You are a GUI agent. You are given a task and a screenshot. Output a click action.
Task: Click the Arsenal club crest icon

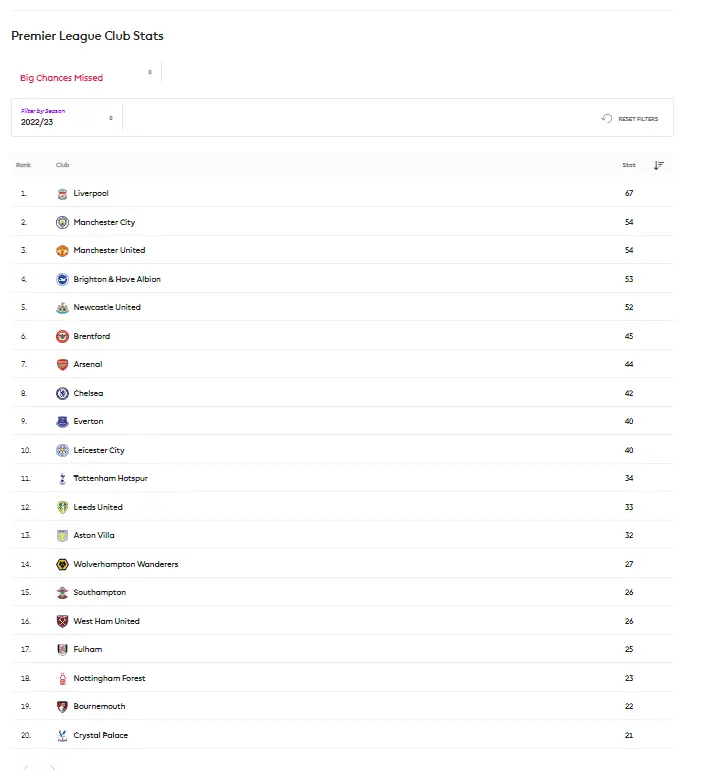(x=62, y=364)
